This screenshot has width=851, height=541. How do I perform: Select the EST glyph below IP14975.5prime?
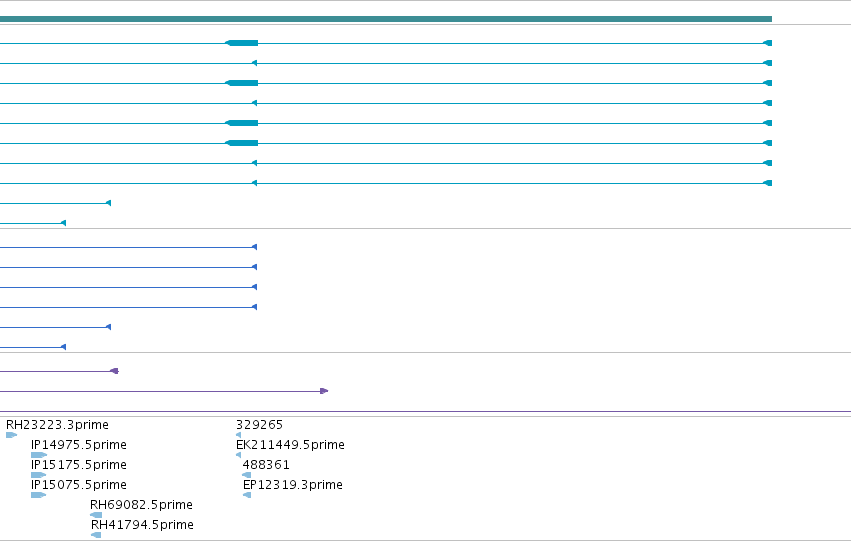click(x=39, y=455)
